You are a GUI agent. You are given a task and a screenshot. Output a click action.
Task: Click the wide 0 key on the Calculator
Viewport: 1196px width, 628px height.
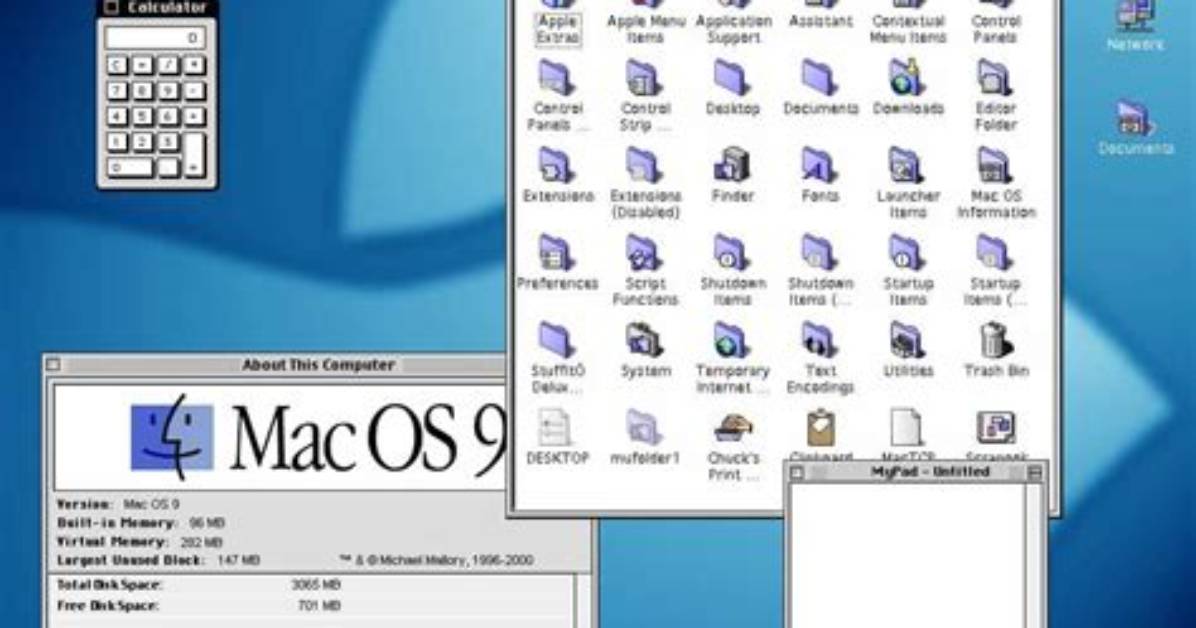(x=129, y=166)
